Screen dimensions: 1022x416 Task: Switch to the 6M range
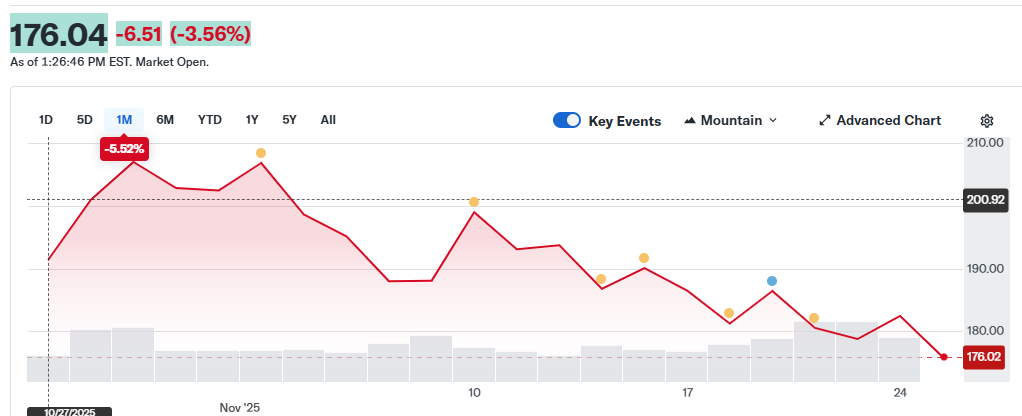tap(165, 120)
